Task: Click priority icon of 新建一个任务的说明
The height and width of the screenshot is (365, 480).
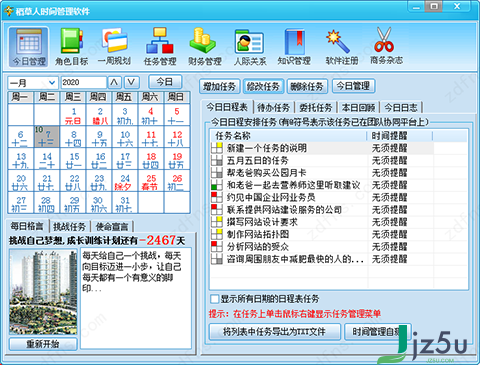Action: click(217, 148)
